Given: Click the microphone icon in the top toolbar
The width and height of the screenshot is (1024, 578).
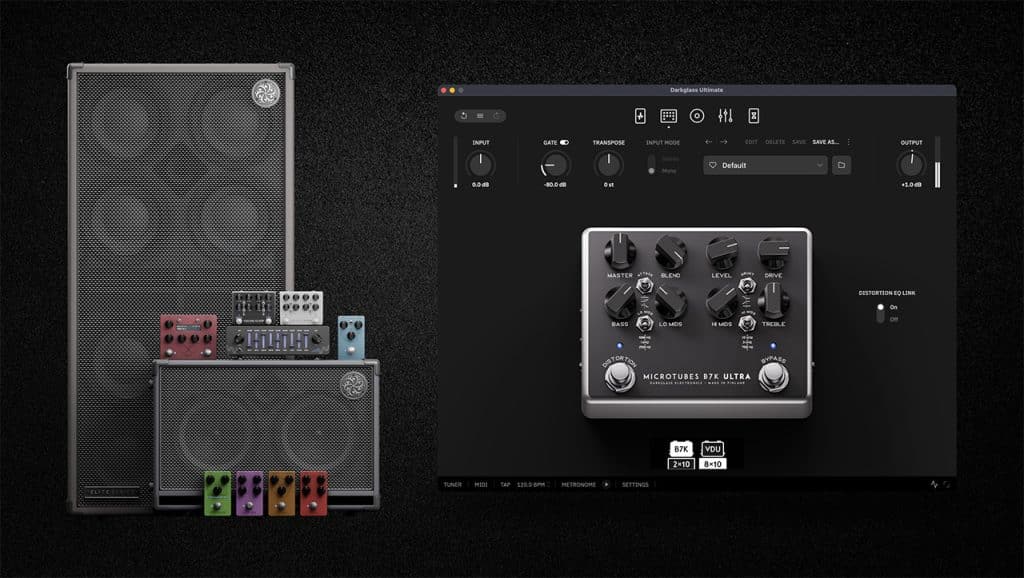Looking at the screenshot, I should point(696,114).
